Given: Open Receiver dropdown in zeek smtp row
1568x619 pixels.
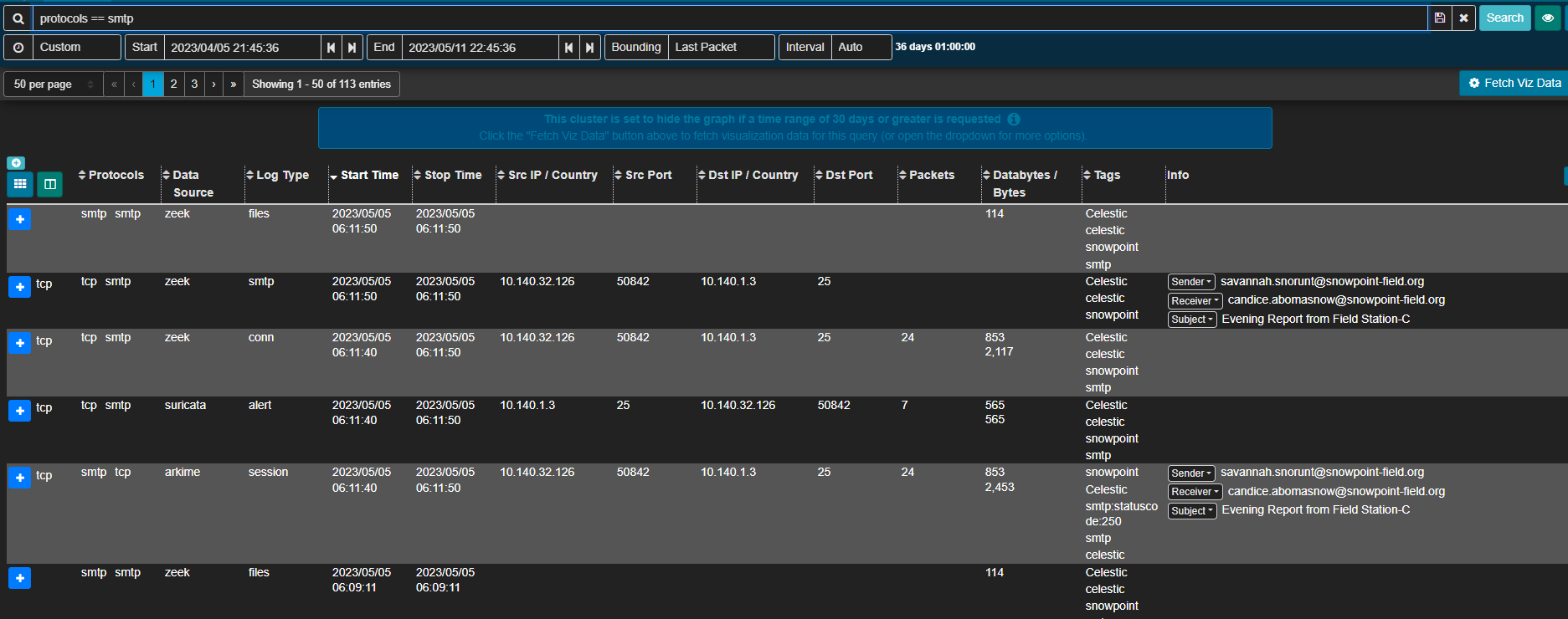Looking at the screenshot, I should pyautogui.click(x=1195, y=301).
